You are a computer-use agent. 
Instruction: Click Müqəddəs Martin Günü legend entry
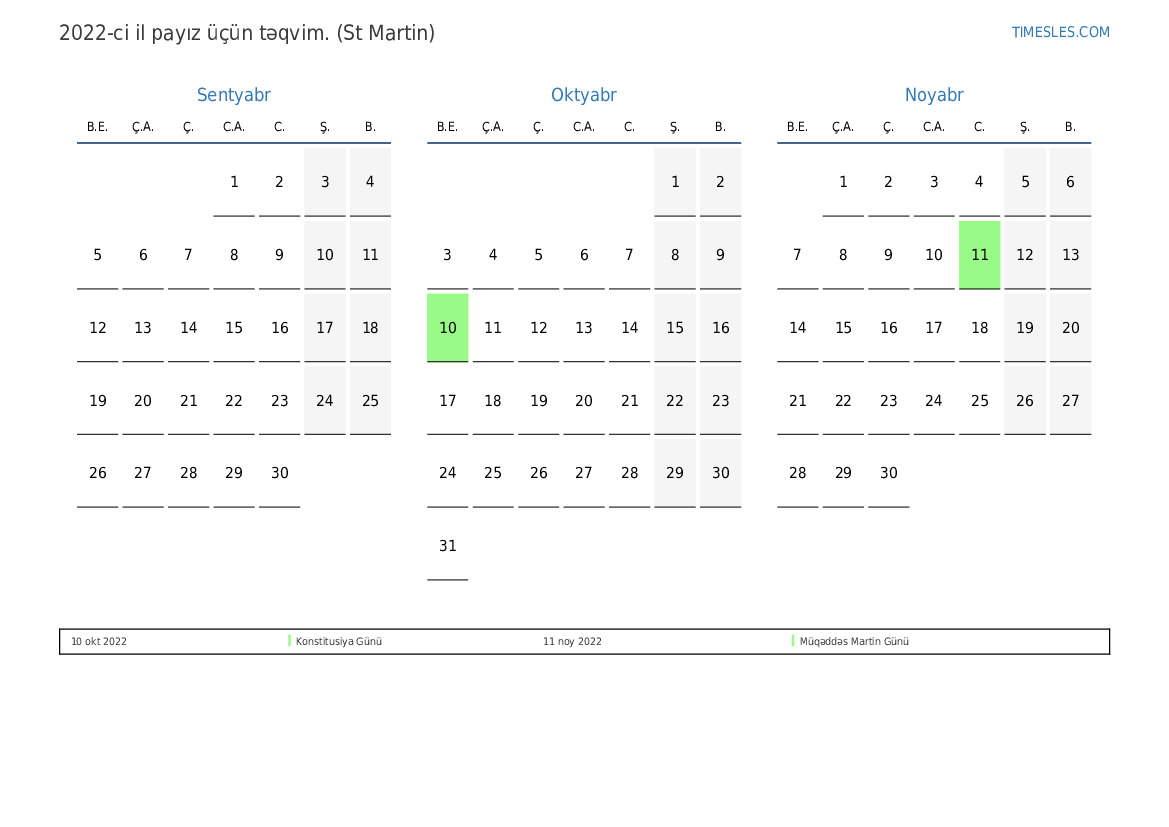pos(854,642)
